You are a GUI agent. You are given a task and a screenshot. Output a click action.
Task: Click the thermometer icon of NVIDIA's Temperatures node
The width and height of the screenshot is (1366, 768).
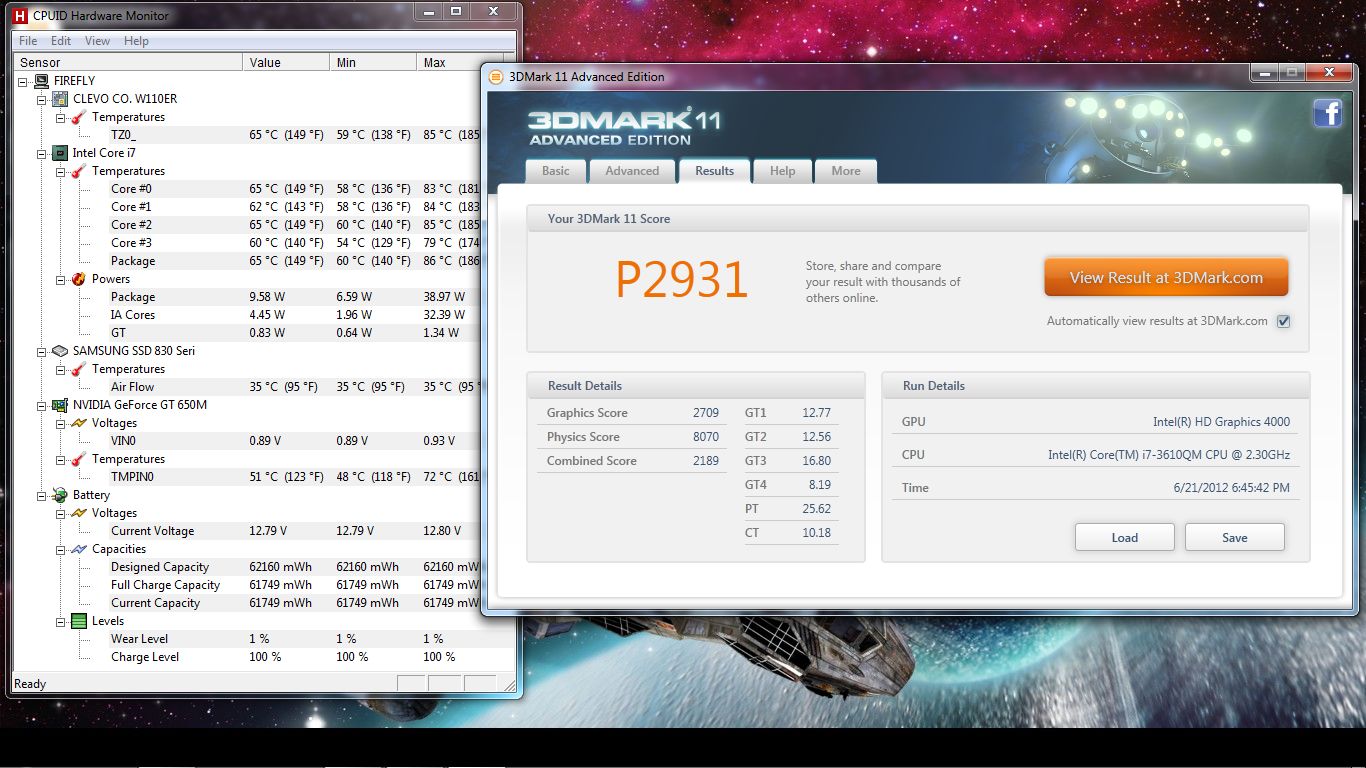click(79, 459)
